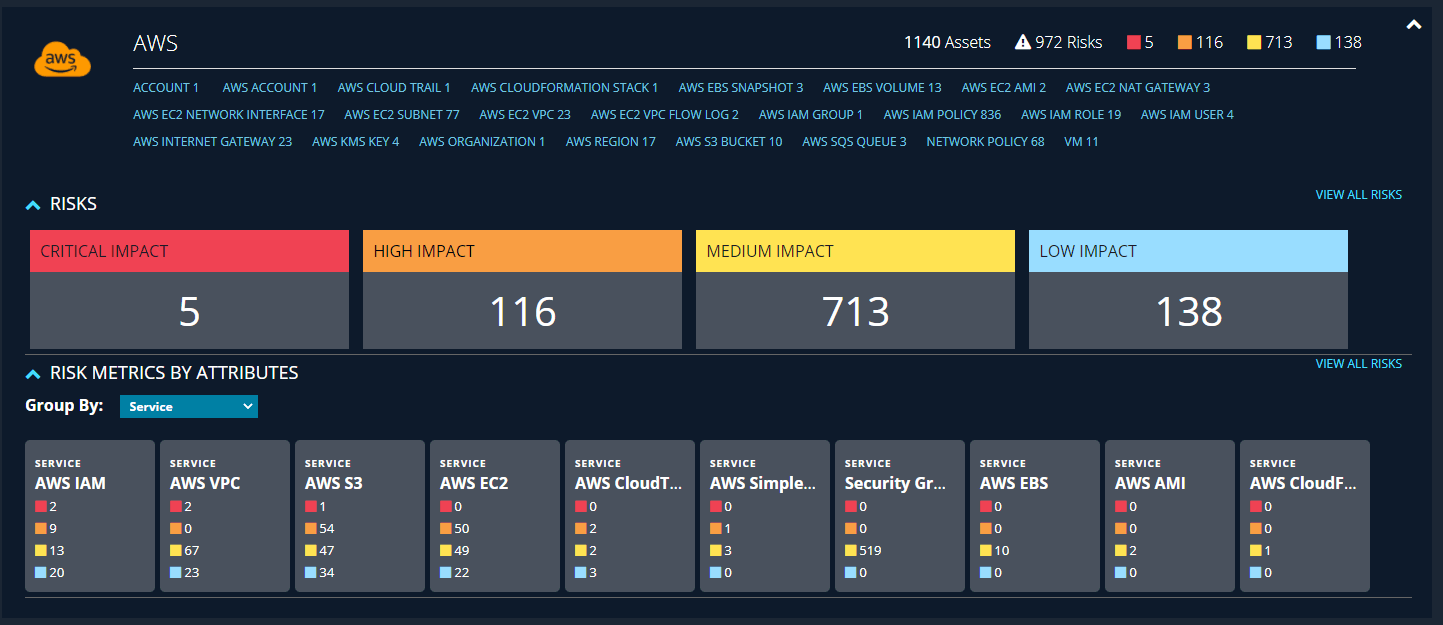Open the AWS IAM service card

pyautogui.click(x=90, y=515)
